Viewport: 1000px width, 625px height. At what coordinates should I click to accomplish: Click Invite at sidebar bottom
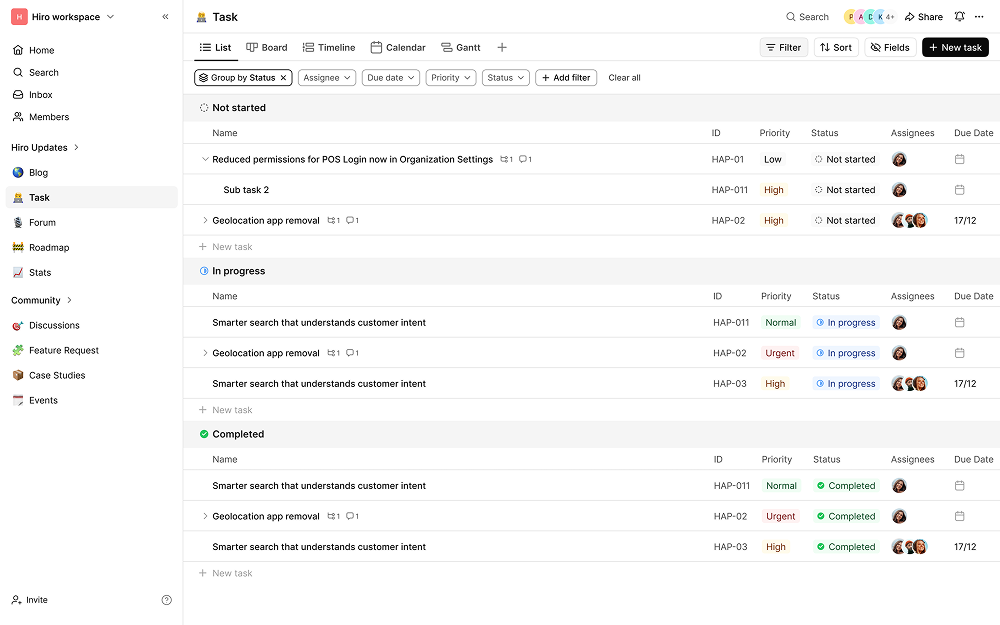(x=29, y=600)
